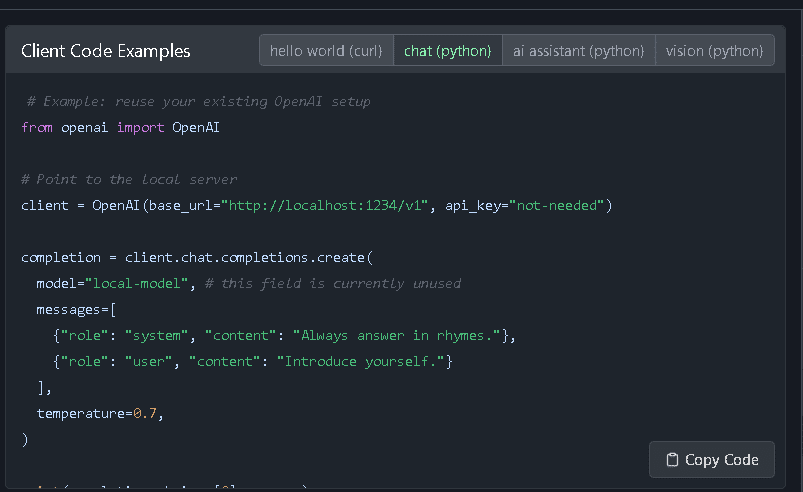The image size is (803, 492).
Task: Click the Client Code Examples heading
Action: click(x=106, y=51)
